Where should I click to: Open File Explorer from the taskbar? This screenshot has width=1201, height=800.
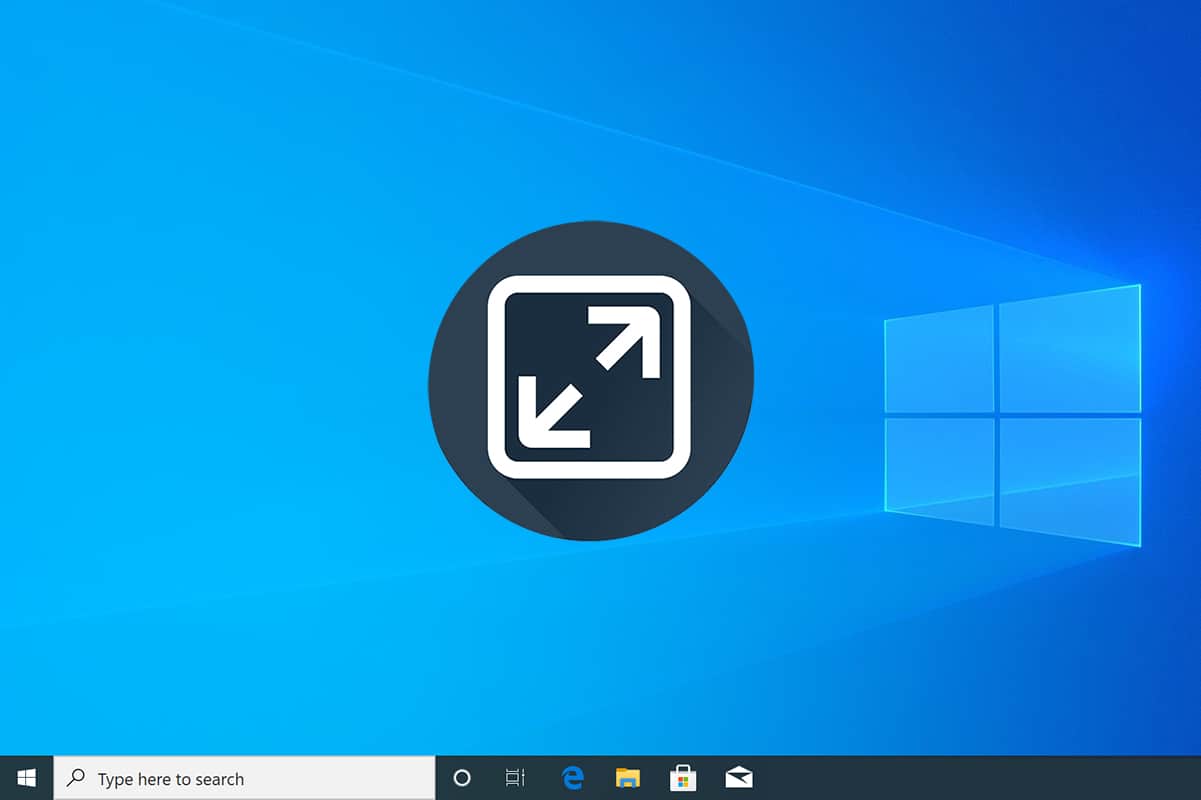(x=627, y=778)
